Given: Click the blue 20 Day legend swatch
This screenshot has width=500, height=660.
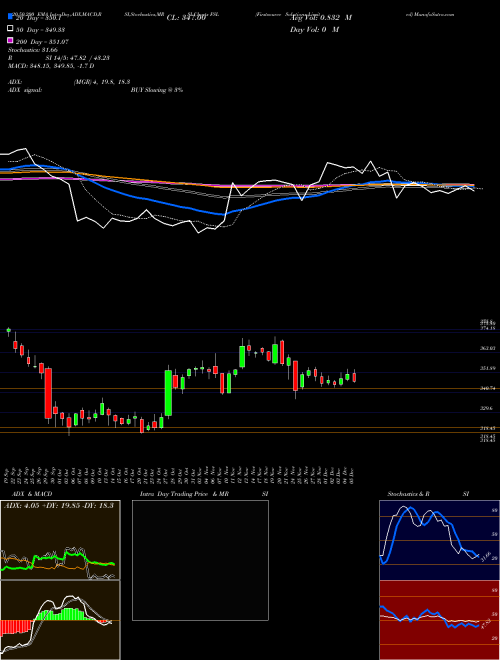Looking at the screenshot, I should pyautogui.click(x=10, y=17).
